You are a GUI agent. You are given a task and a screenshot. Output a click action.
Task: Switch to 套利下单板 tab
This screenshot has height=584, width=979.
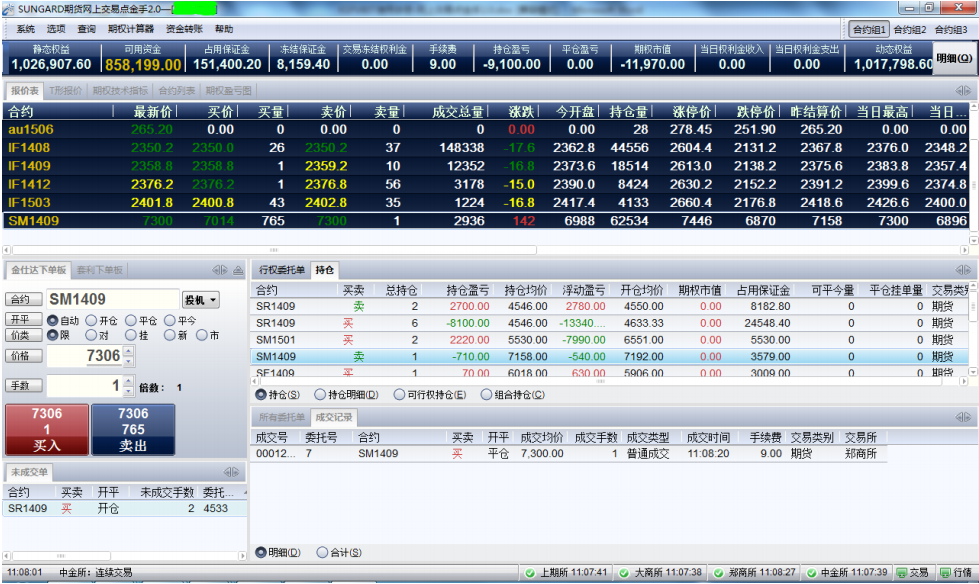point(100,270)
